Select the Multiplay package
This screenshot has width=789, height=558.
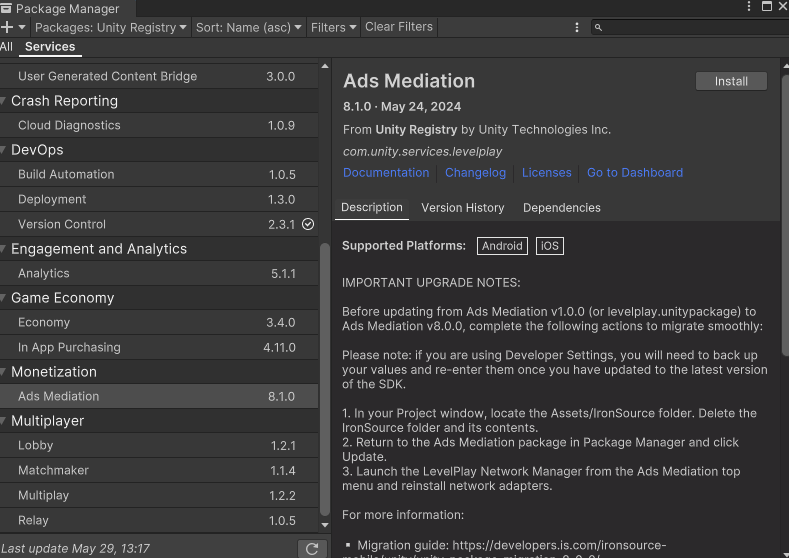click(x=159, y=496)
